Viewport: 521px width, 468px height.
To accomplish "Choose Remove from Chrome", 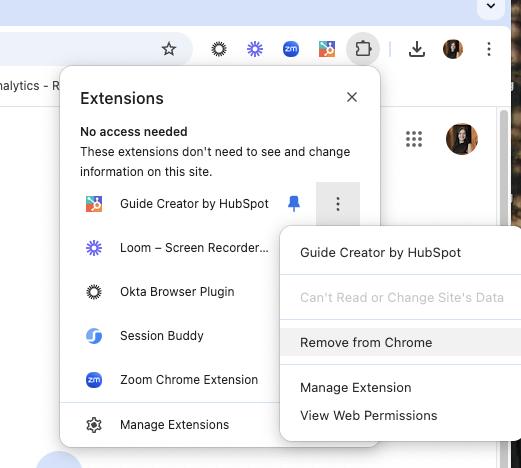I will pos(400,343).
